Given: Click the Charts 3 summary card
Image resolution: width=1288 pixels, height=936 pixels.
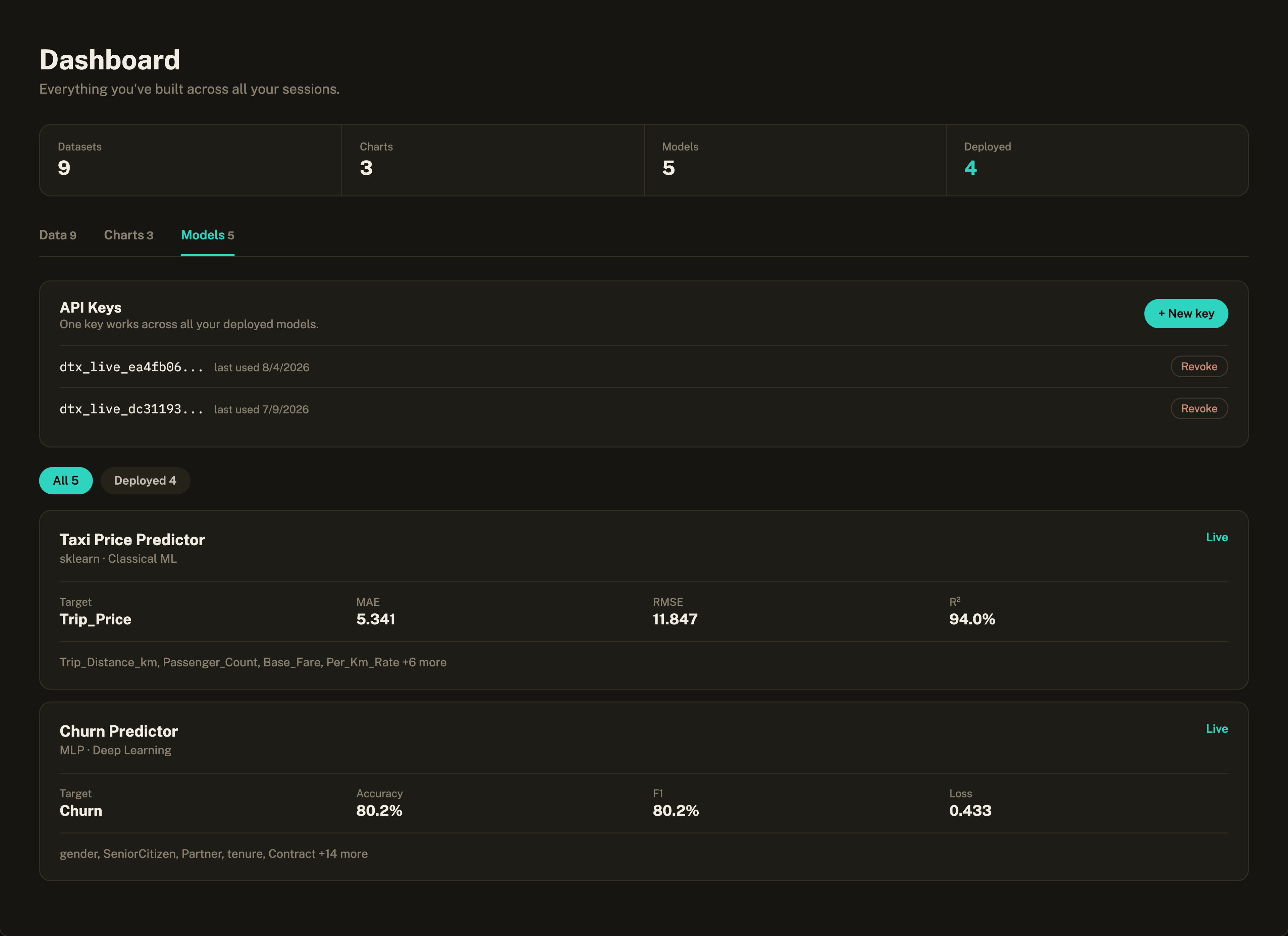Looking at the screenshot, I should 493,160.
